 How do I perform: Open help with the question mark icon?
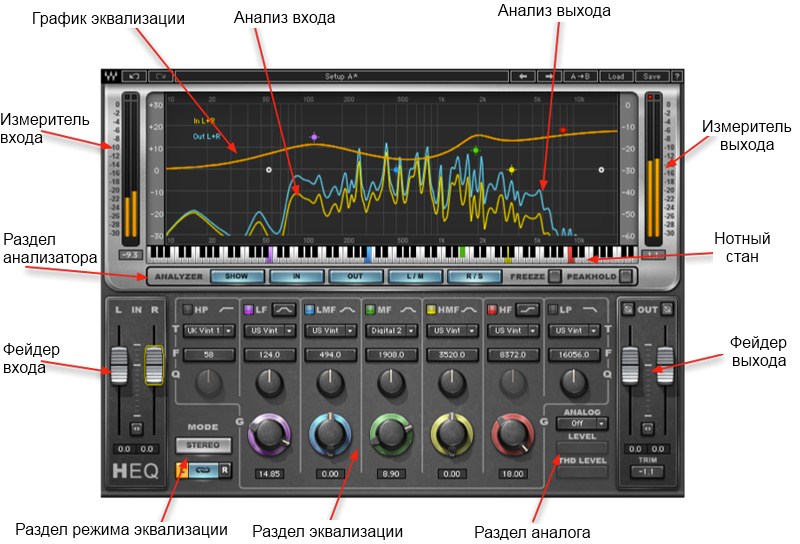pyautogui.click(x=677, y=76)
